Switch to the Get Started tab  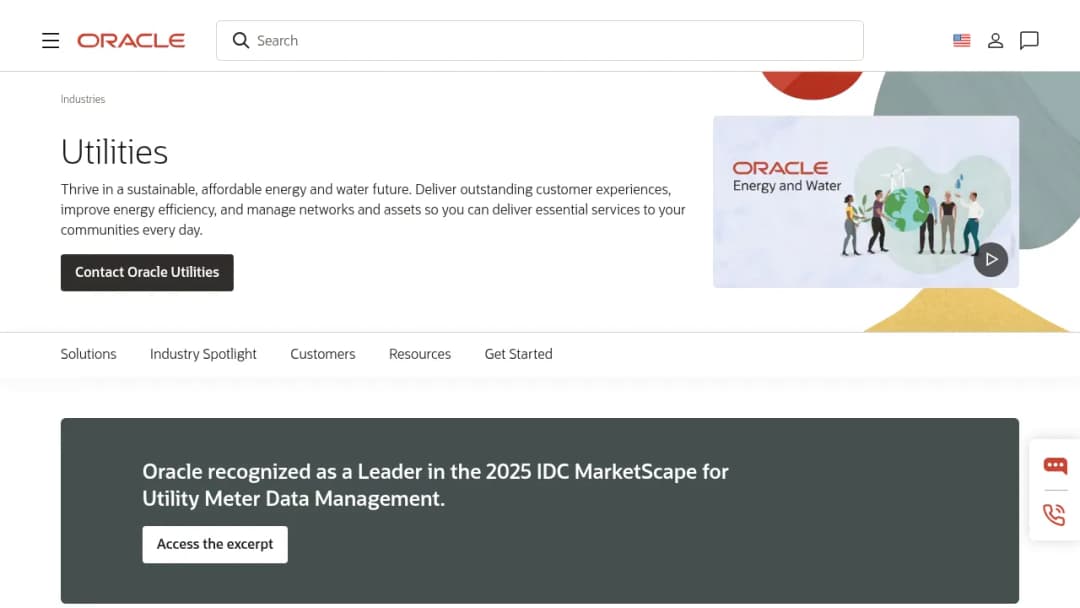point(518,354)
